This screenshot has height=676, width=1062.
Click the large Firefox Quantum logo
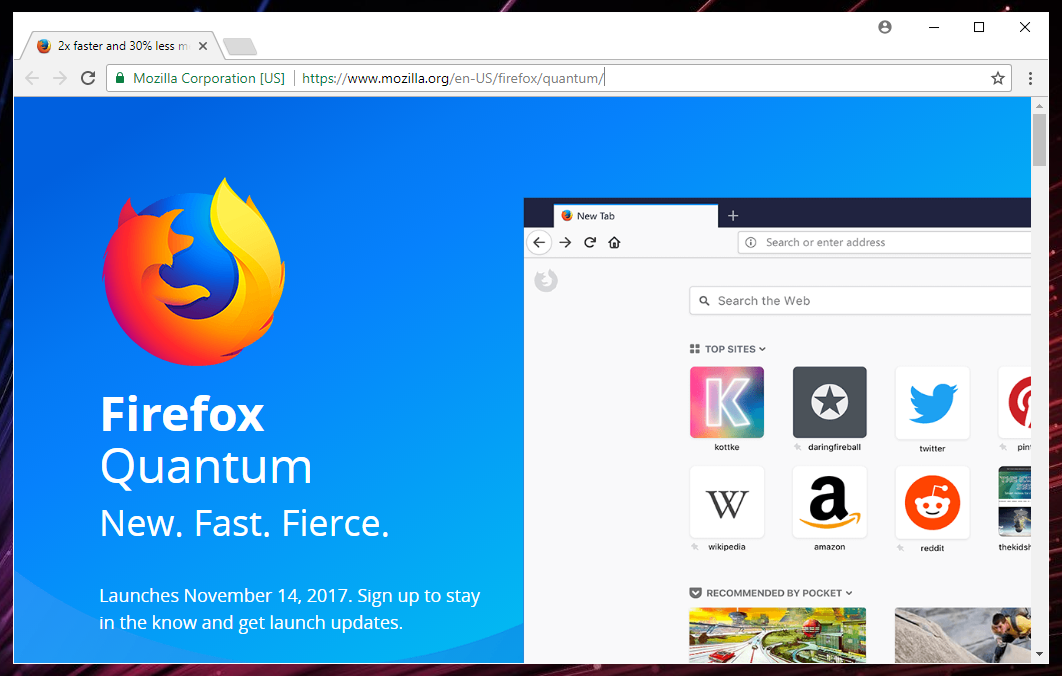(194, 272)
